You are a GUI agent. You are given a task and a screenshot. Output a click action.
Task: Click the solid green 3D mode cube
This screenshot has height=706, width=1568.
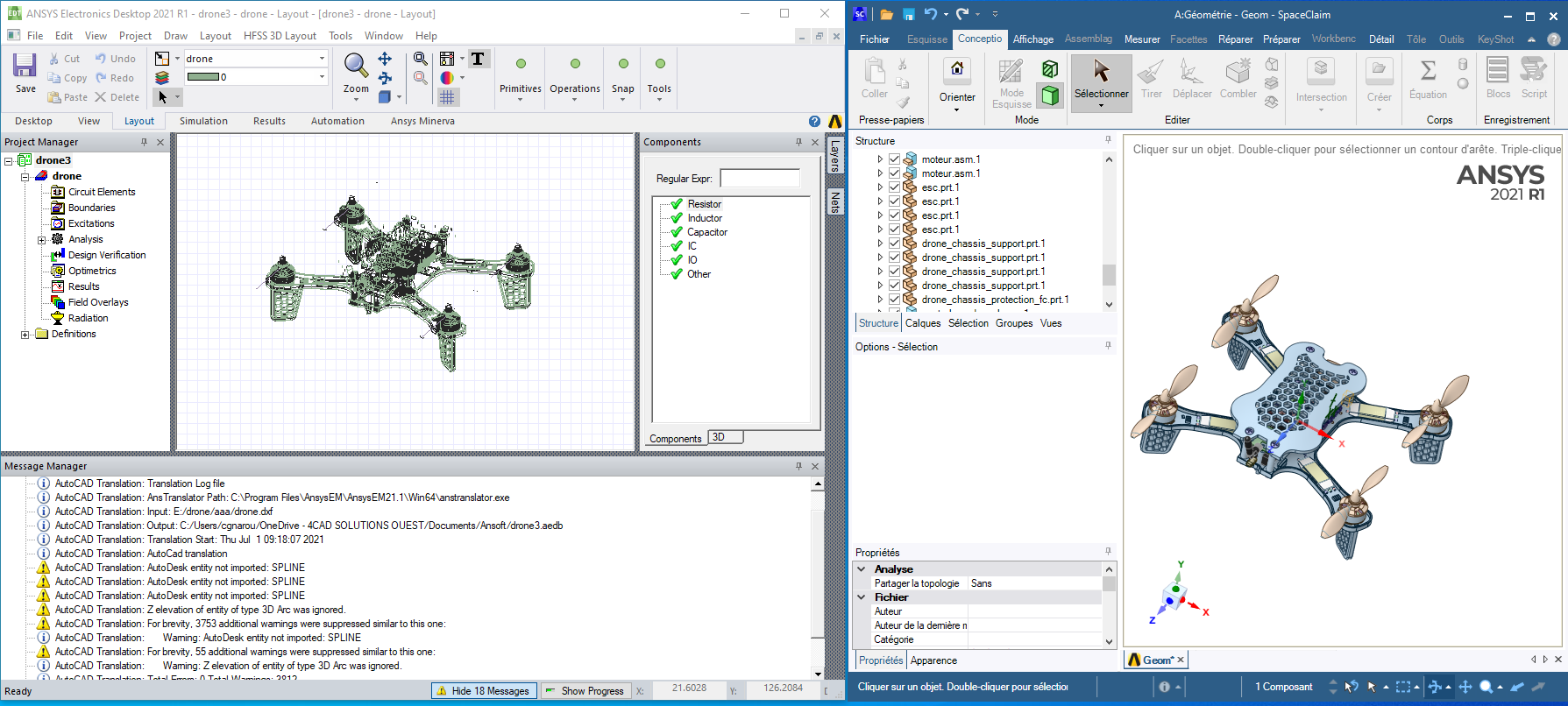click(x=1050, y=95)
